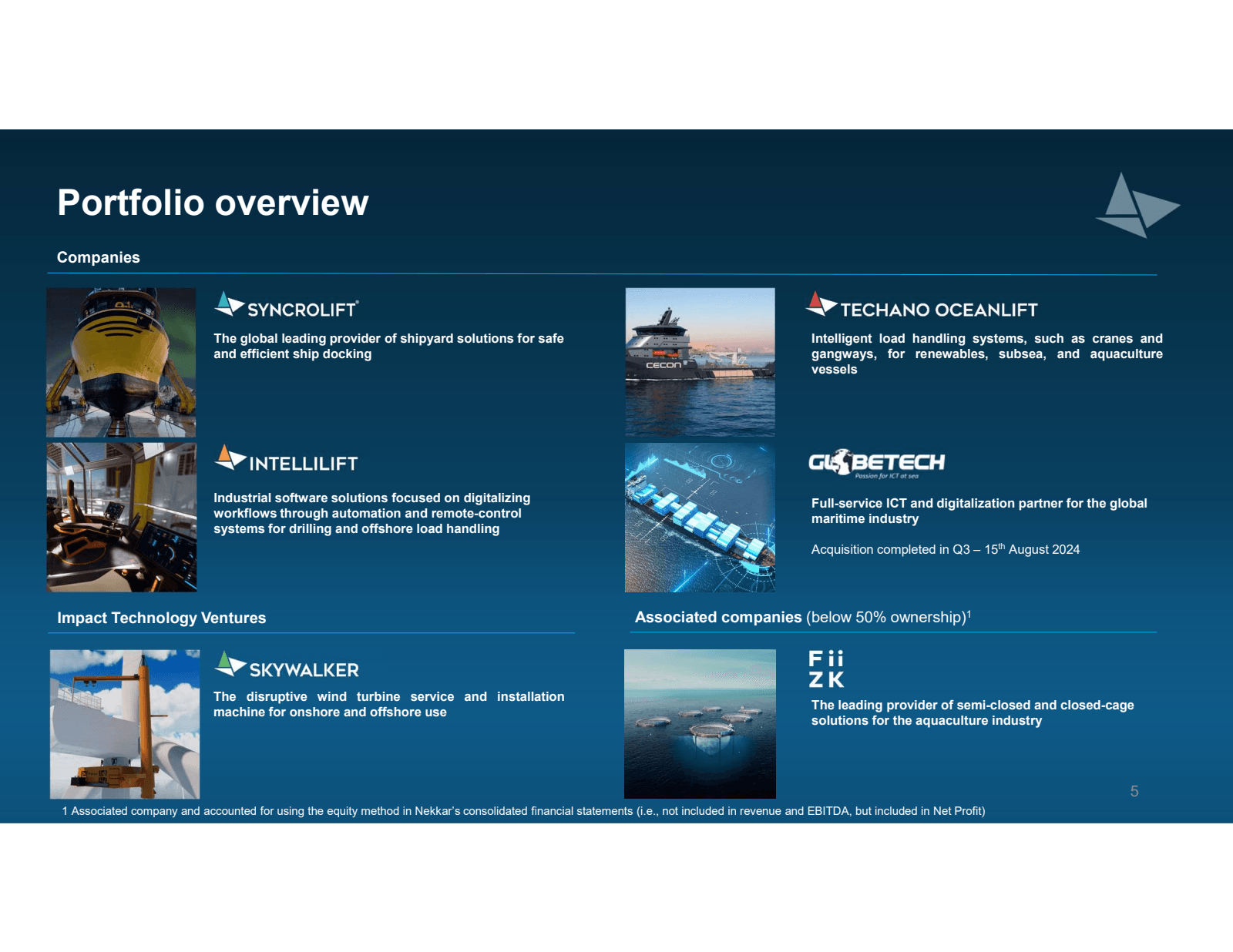Click the 'Portfolio overview' title

(213, 203)
